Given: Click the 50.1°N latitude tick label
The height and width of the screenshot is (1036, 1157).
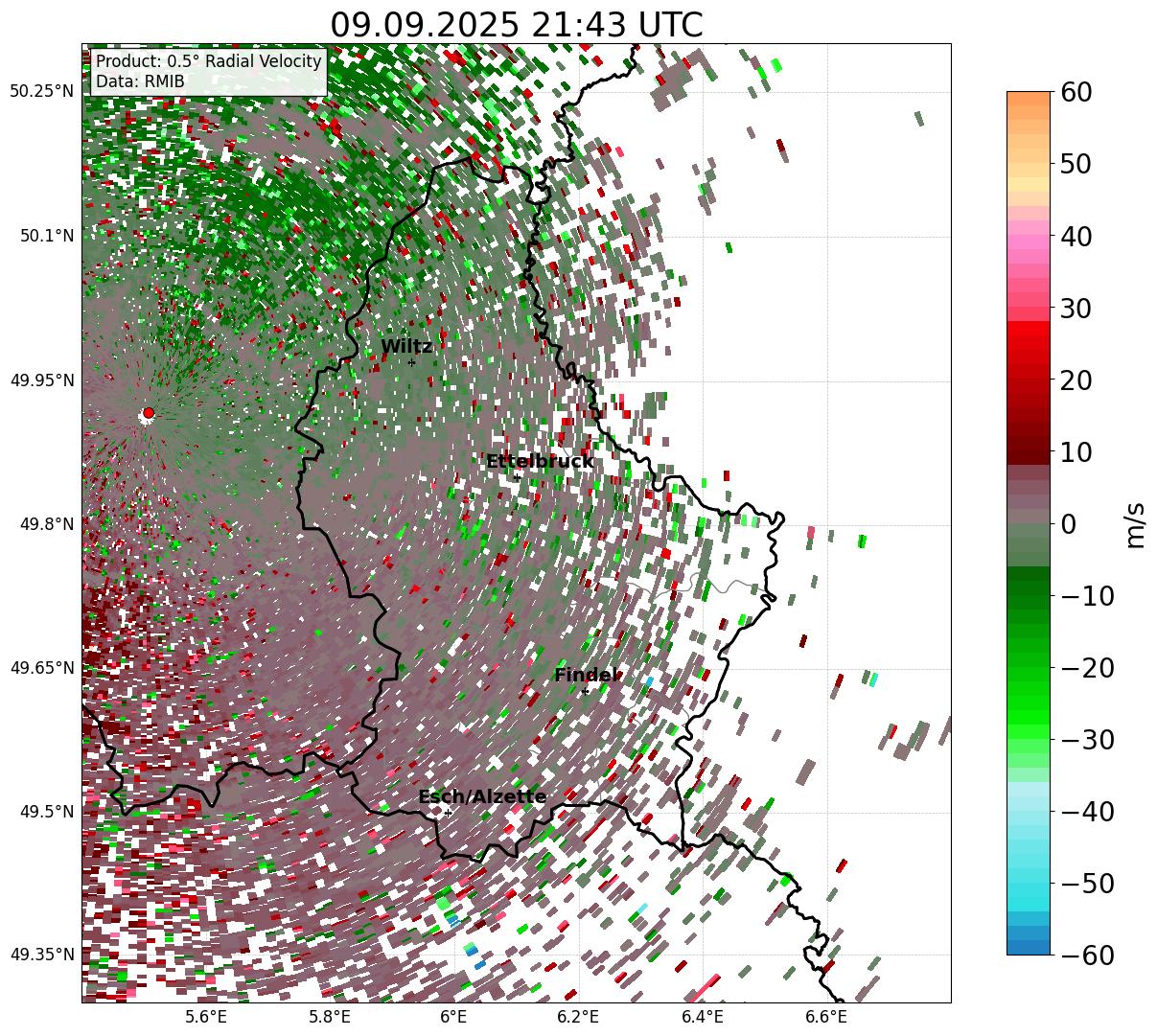Looking at the screenshot, I should pyautogui.click(x=46, y=236).
